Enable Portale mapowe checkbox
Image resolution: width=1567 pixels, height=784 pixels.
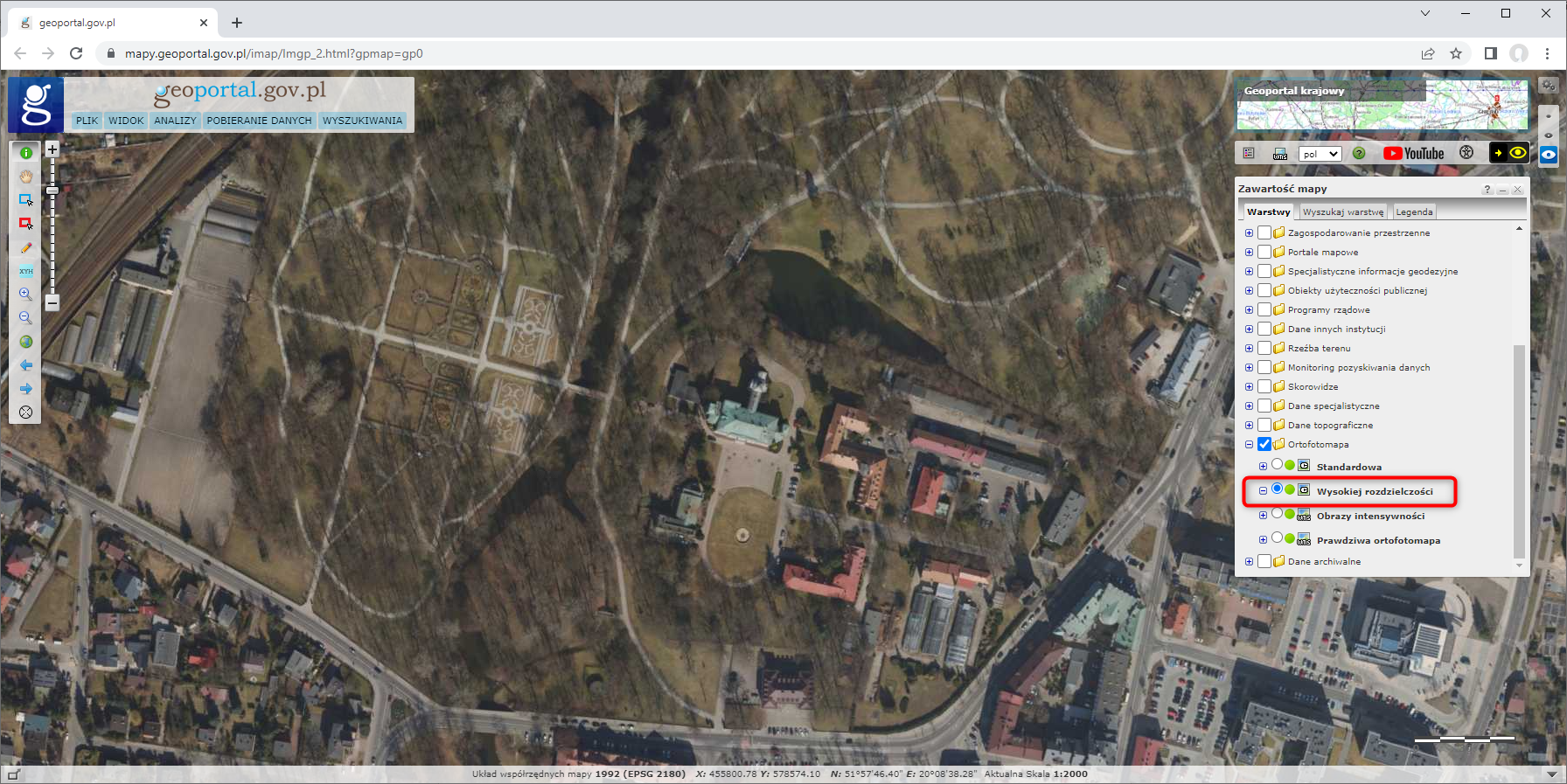(x=1264, y=252)
